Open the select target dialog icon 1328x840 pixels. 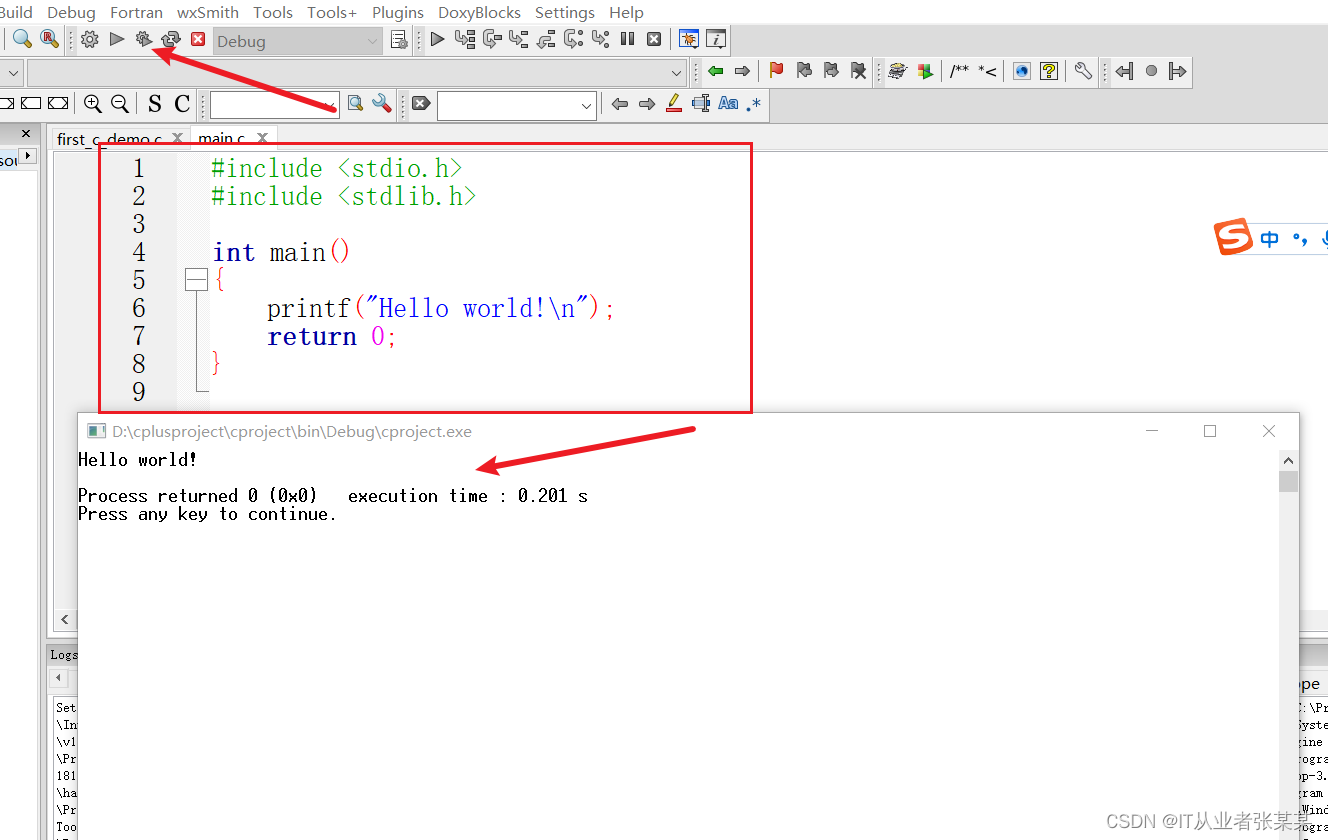(399, 40)
